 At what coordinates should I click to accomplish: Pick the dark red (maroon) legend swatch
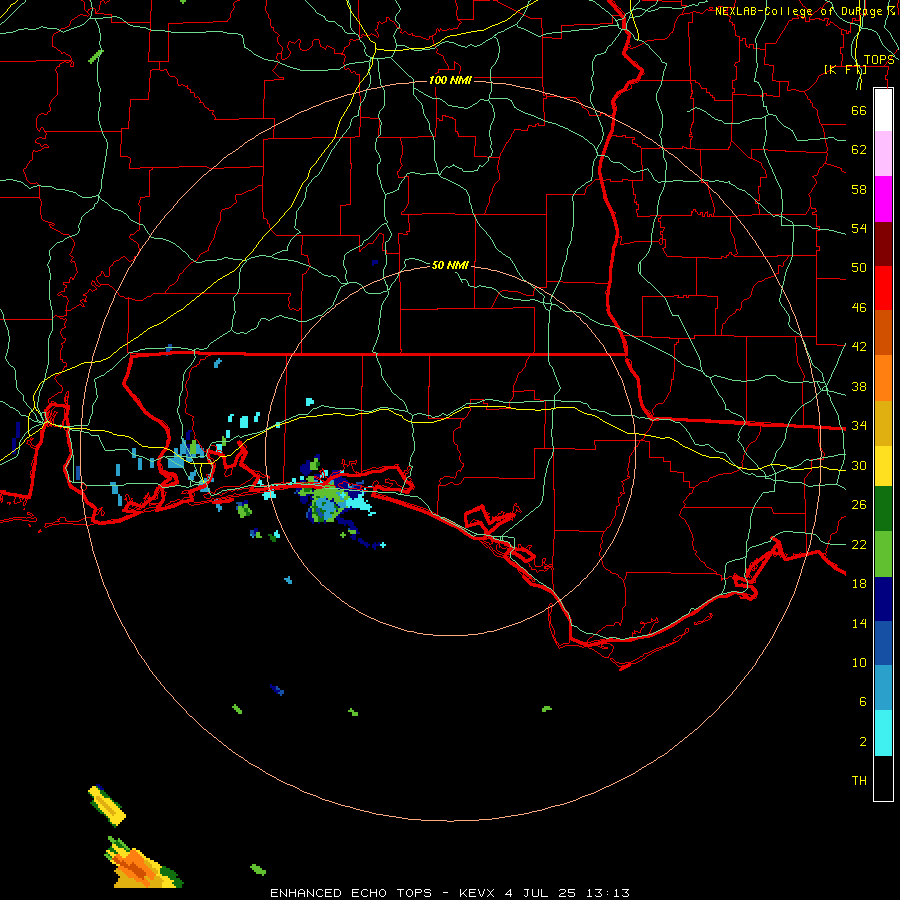tap(883, 243)
